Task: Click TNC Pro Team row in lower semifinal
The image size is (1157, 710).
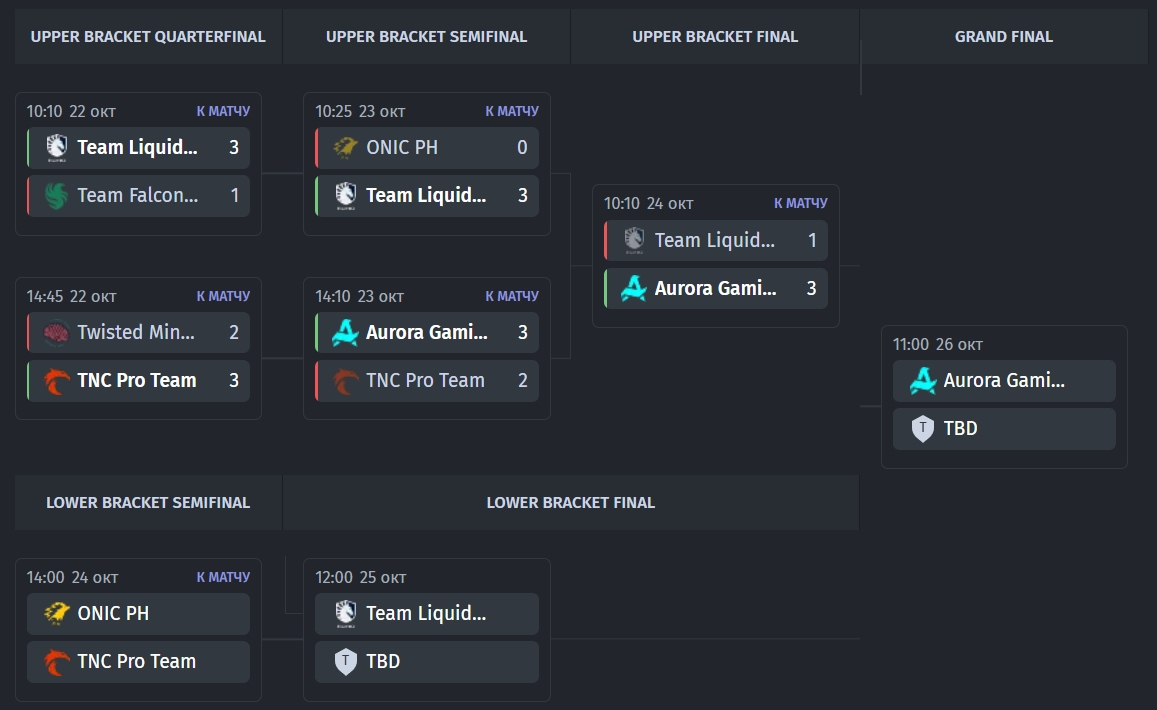Action: click(138, 661)
